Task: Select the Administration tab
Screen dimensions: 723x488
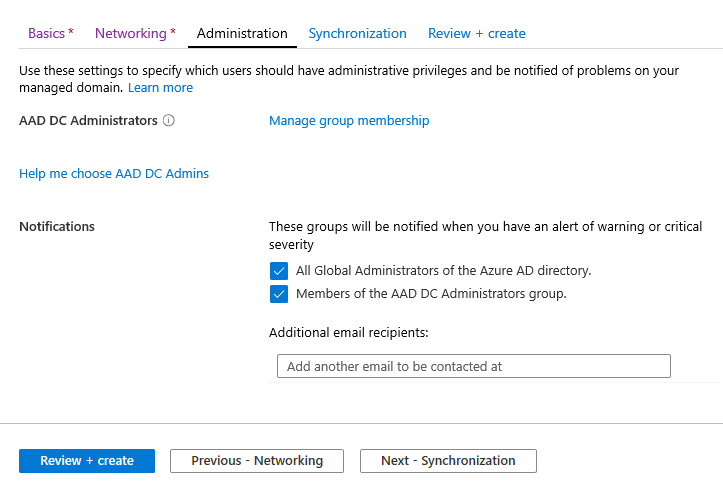Action: tap(242, 33)
